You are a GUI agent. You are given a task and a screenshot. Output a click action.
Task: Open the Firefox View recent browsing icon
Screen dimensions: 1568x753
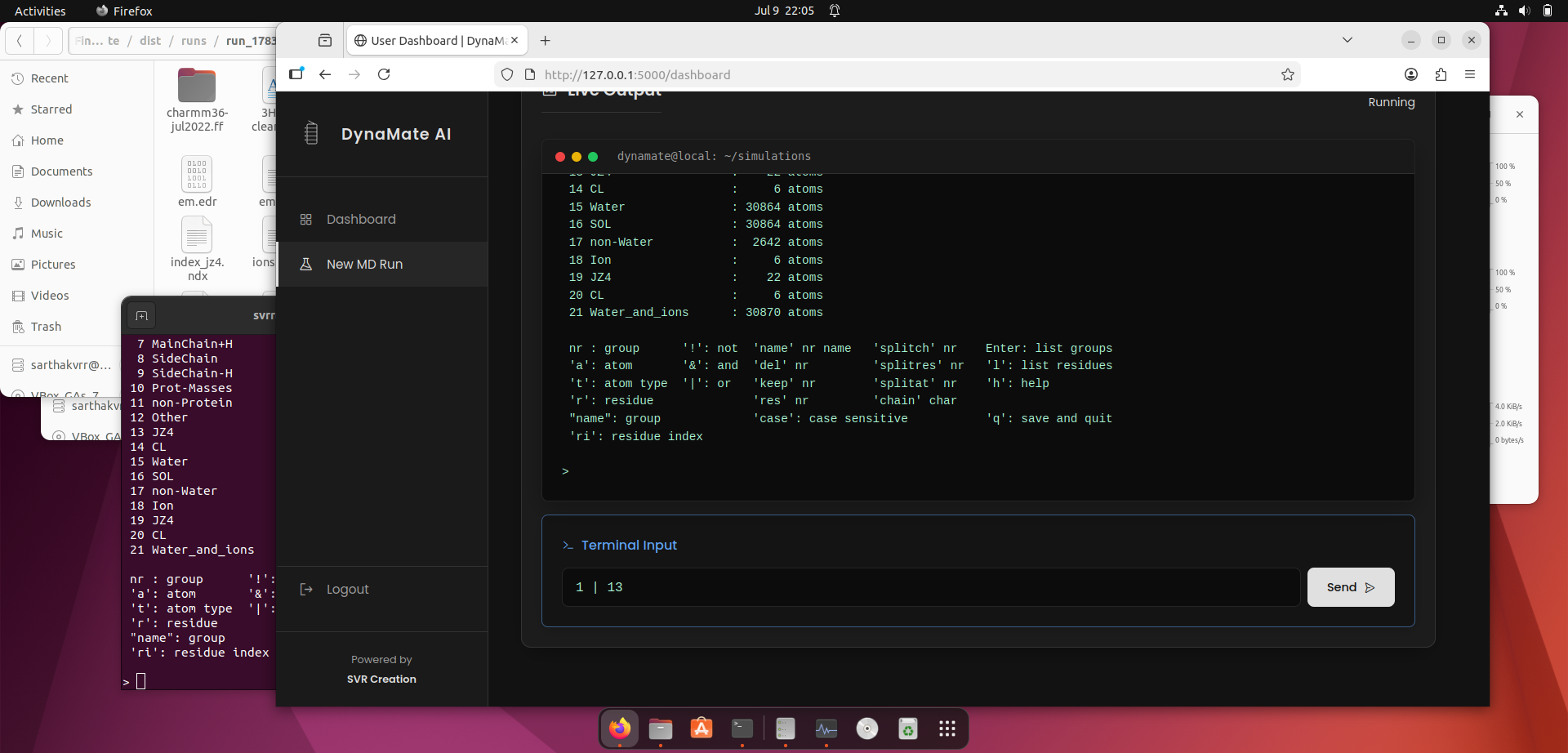click(325, 41)
